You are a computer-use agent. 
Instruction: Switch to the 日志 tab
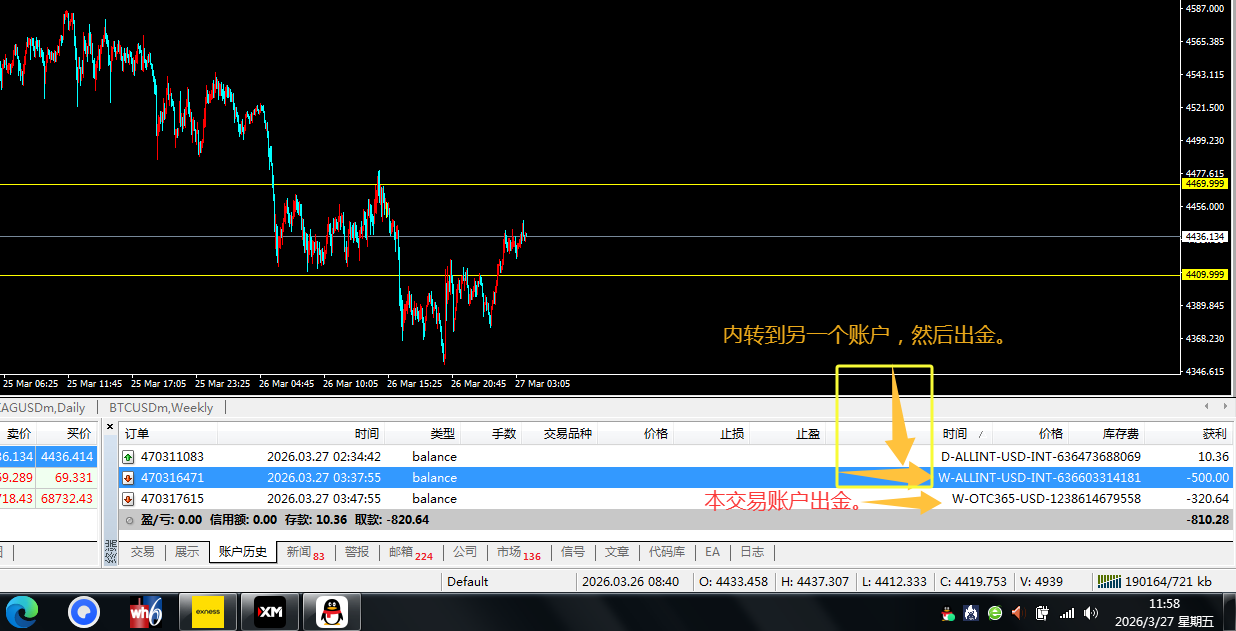[751, 552]
